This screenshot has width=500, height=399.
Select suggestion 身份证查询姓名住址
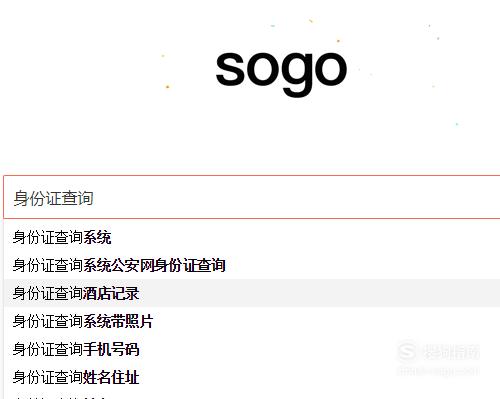[252, 377]
